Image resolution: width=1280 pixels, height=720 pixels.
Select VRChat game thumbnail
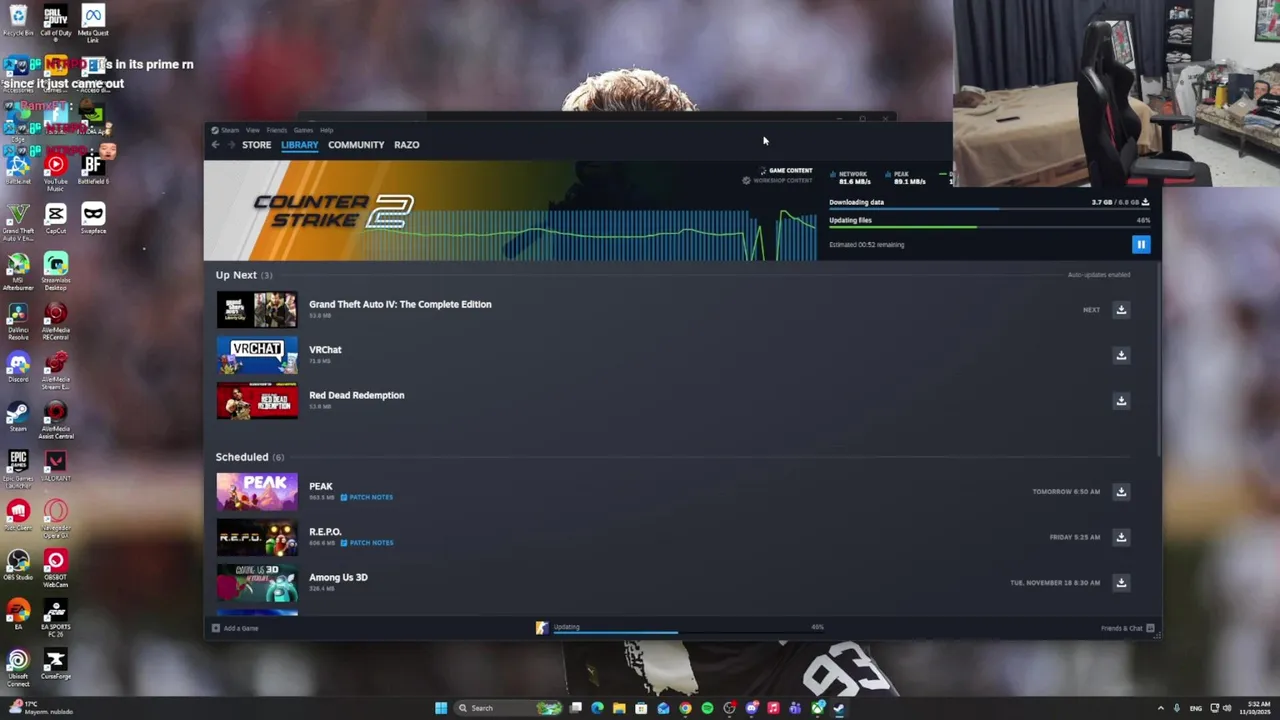click(x=257, y=355)
